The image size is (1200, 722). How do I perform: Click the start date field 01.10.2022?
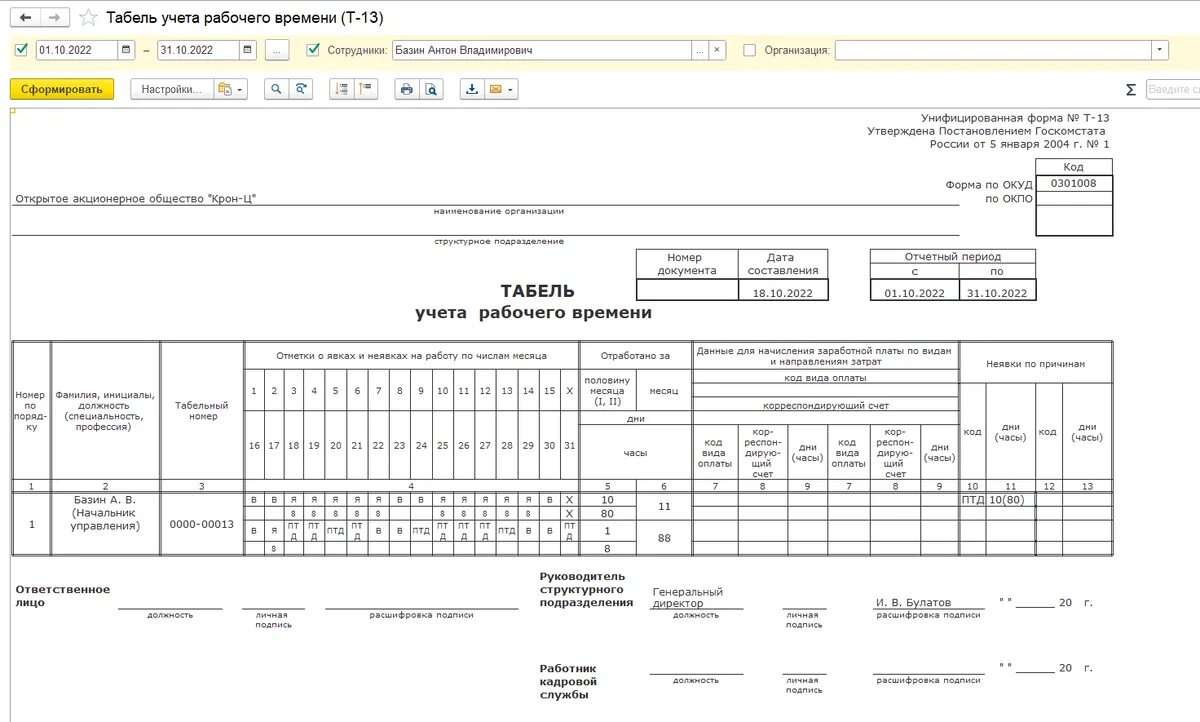click(x=77, y=50)
